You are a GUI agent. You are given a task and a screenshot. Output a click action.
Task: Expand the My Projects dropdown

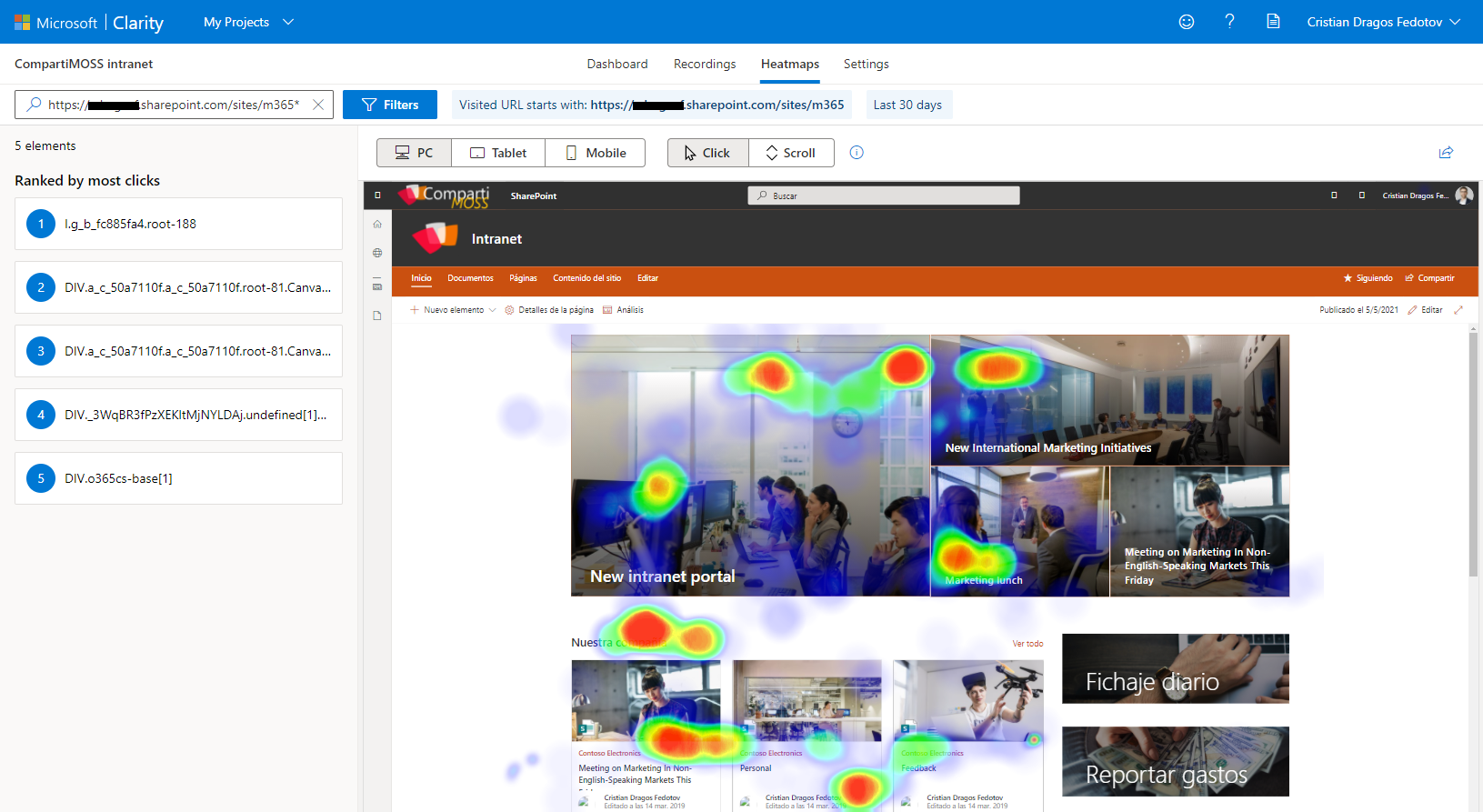[248, 22]
